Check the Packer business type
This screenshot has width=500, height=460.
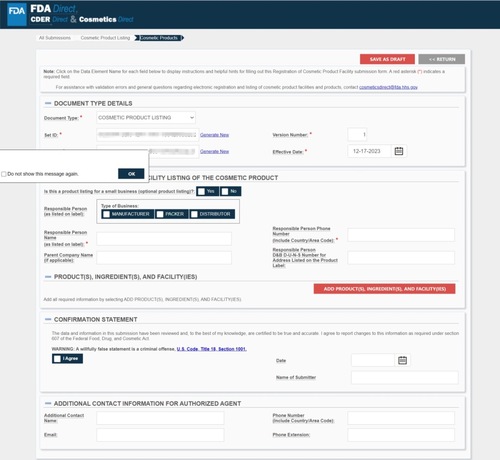pos(160,214)
